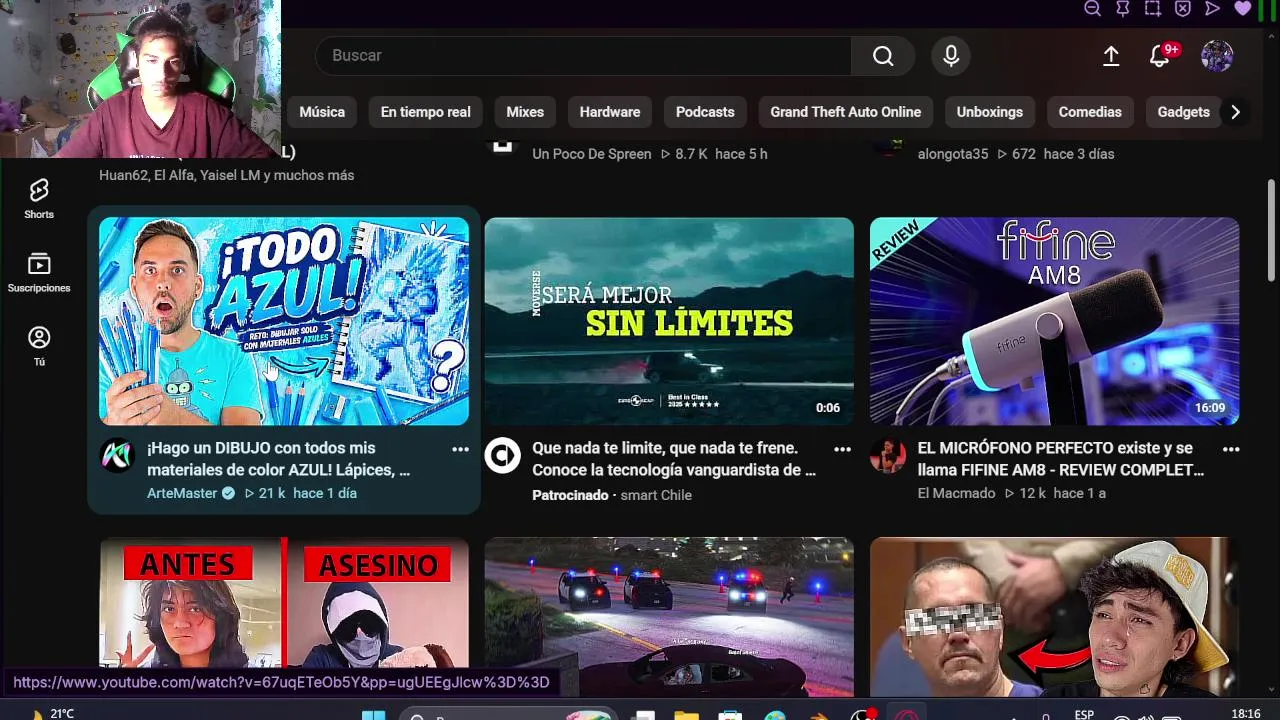
Task: Select the Podcasts chip
Action: tap(705, 112)
